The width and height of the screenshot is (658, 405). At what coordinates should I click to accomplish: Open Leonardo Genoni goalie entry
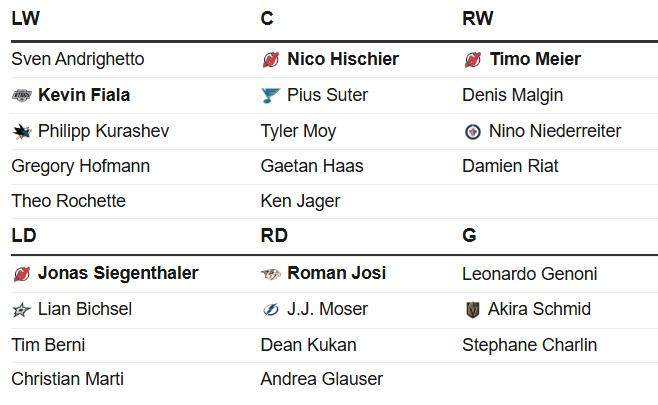point(530,274)
